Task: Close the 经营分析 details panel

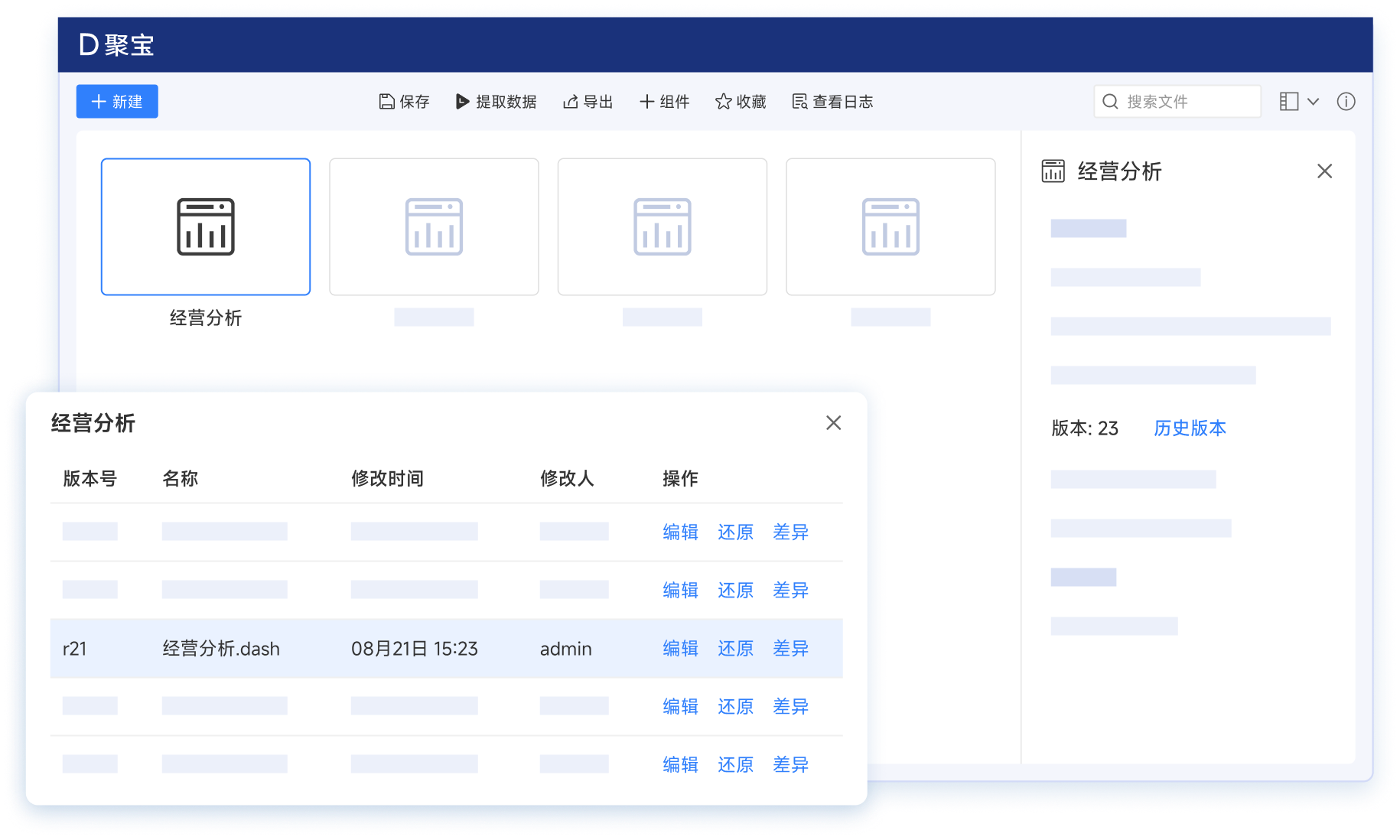Action: click(1325, 171)
